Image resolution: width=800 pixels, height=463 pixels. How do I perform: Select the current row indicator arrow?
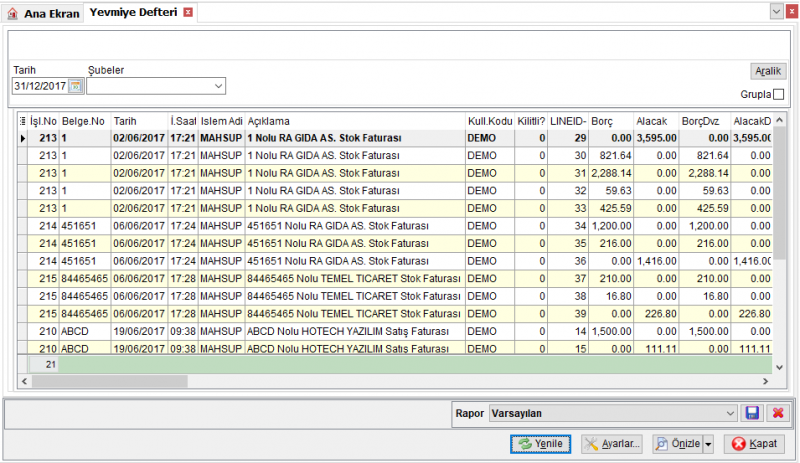point(22,138)
